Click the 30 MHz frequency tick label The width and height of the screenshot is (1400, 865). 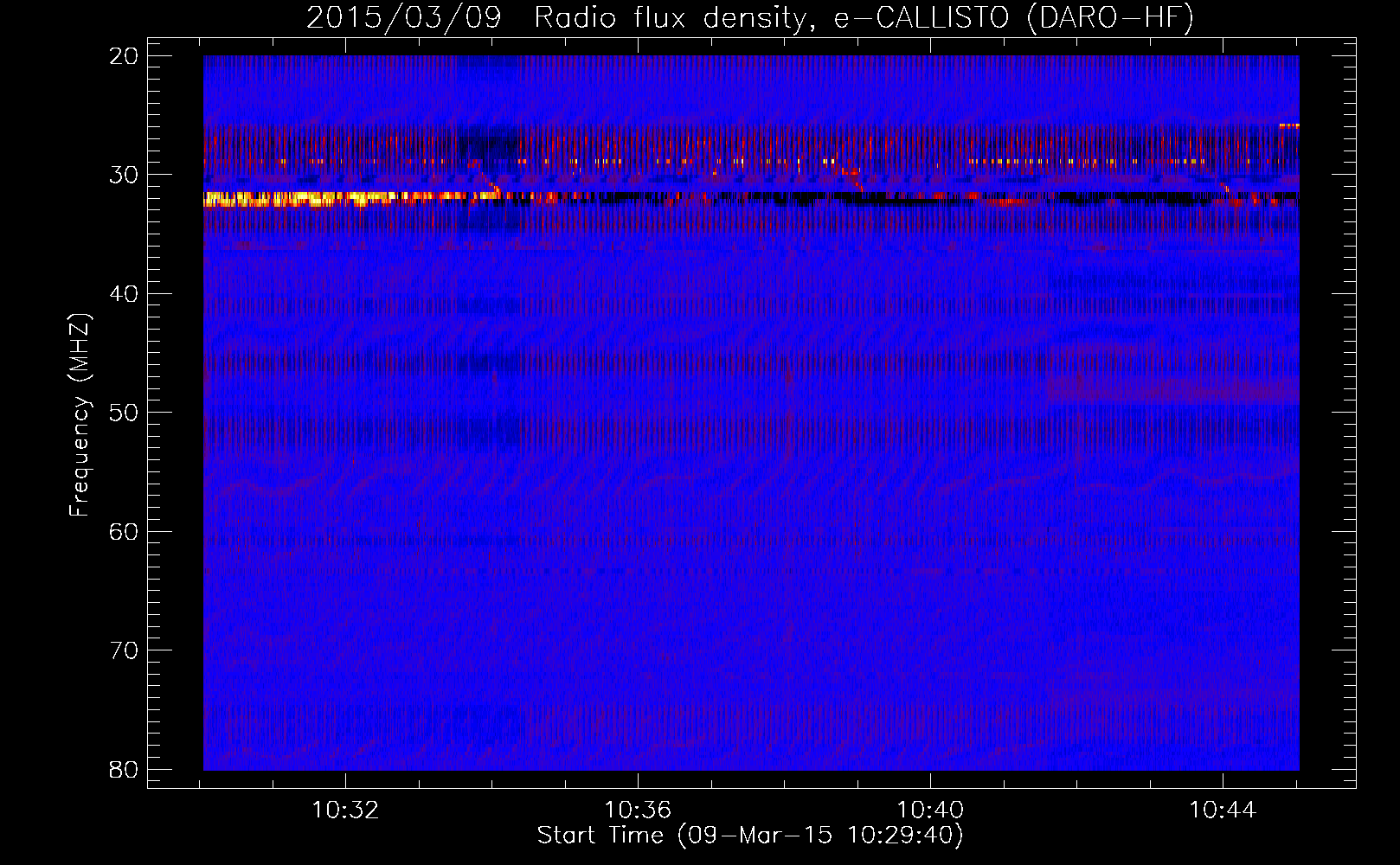pos(125,175)
